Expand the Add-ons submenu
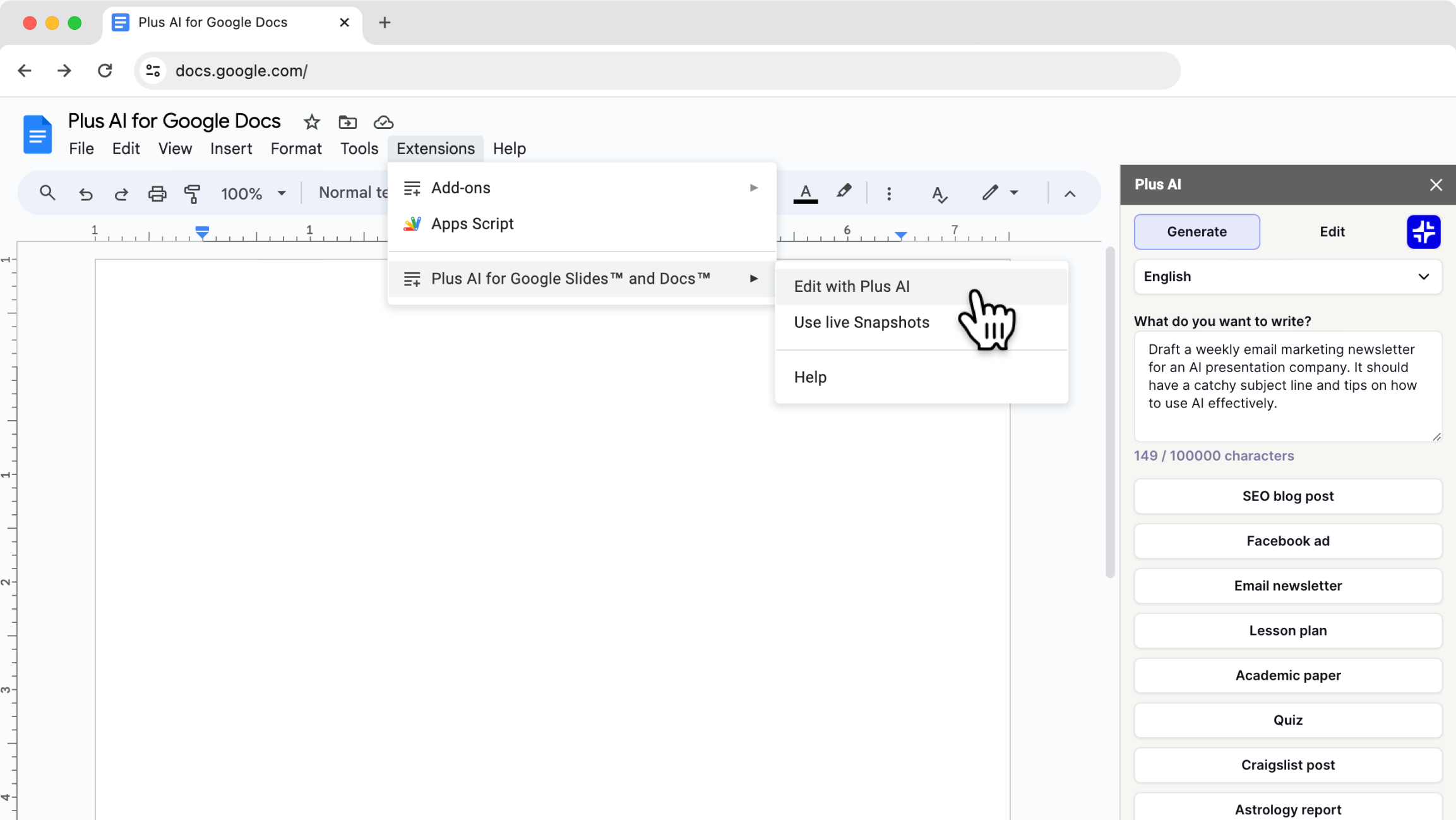Viewport: 1456px width, 820px height. (582, 188)
